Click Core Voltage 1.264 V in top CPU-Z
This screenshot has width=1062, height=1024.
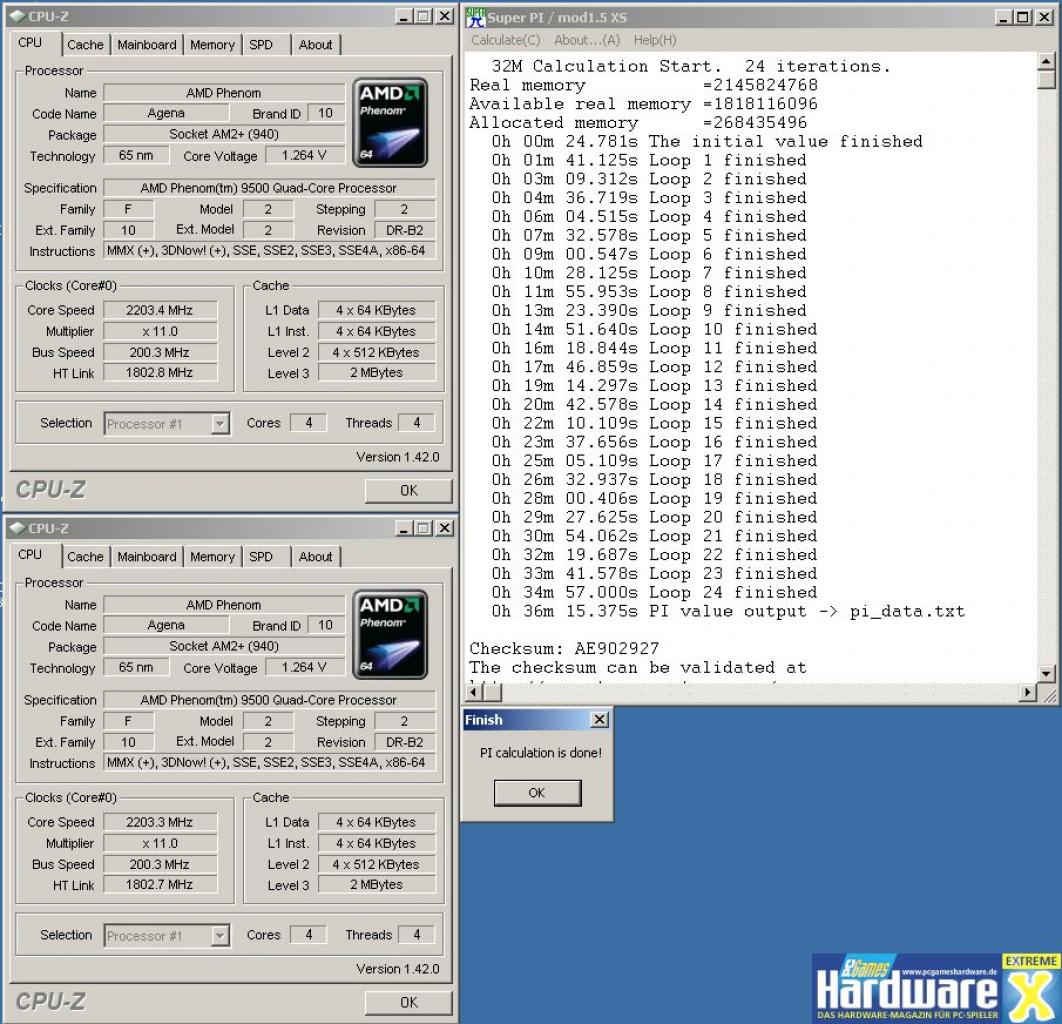pyautogui.click(x=304, y=155)
